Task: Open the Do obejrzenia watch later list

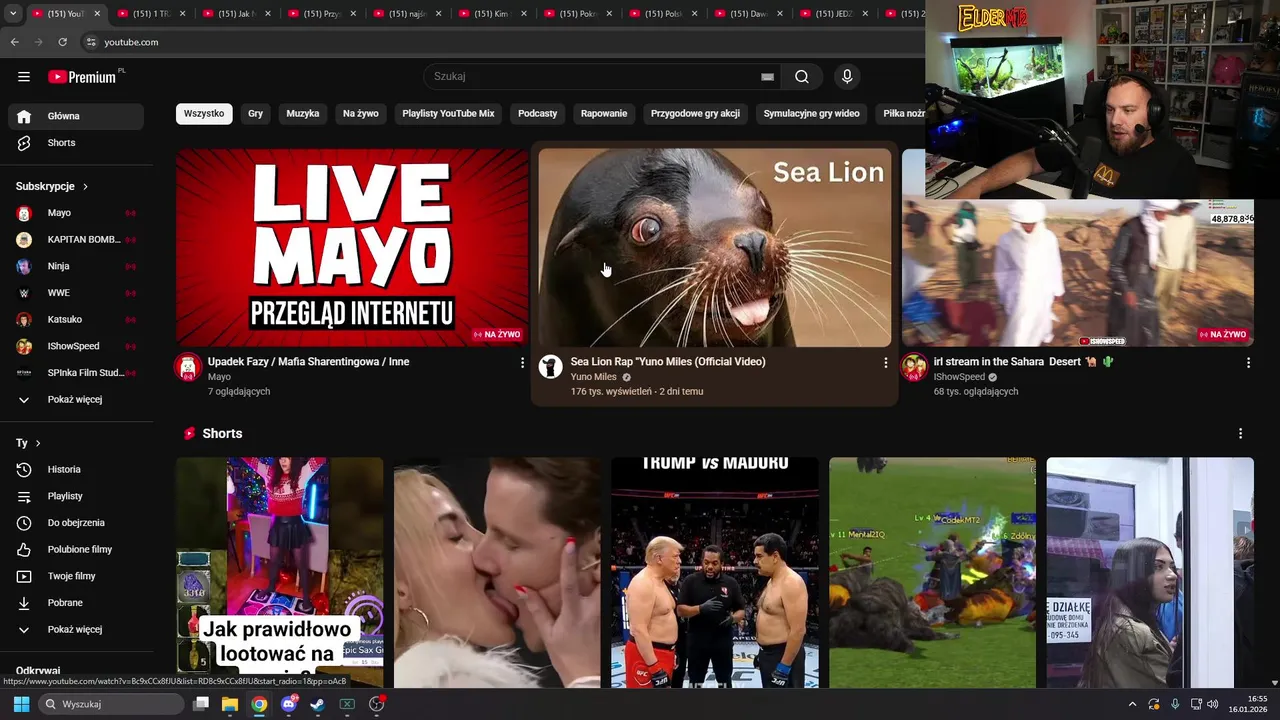Action: coord(76,523)
